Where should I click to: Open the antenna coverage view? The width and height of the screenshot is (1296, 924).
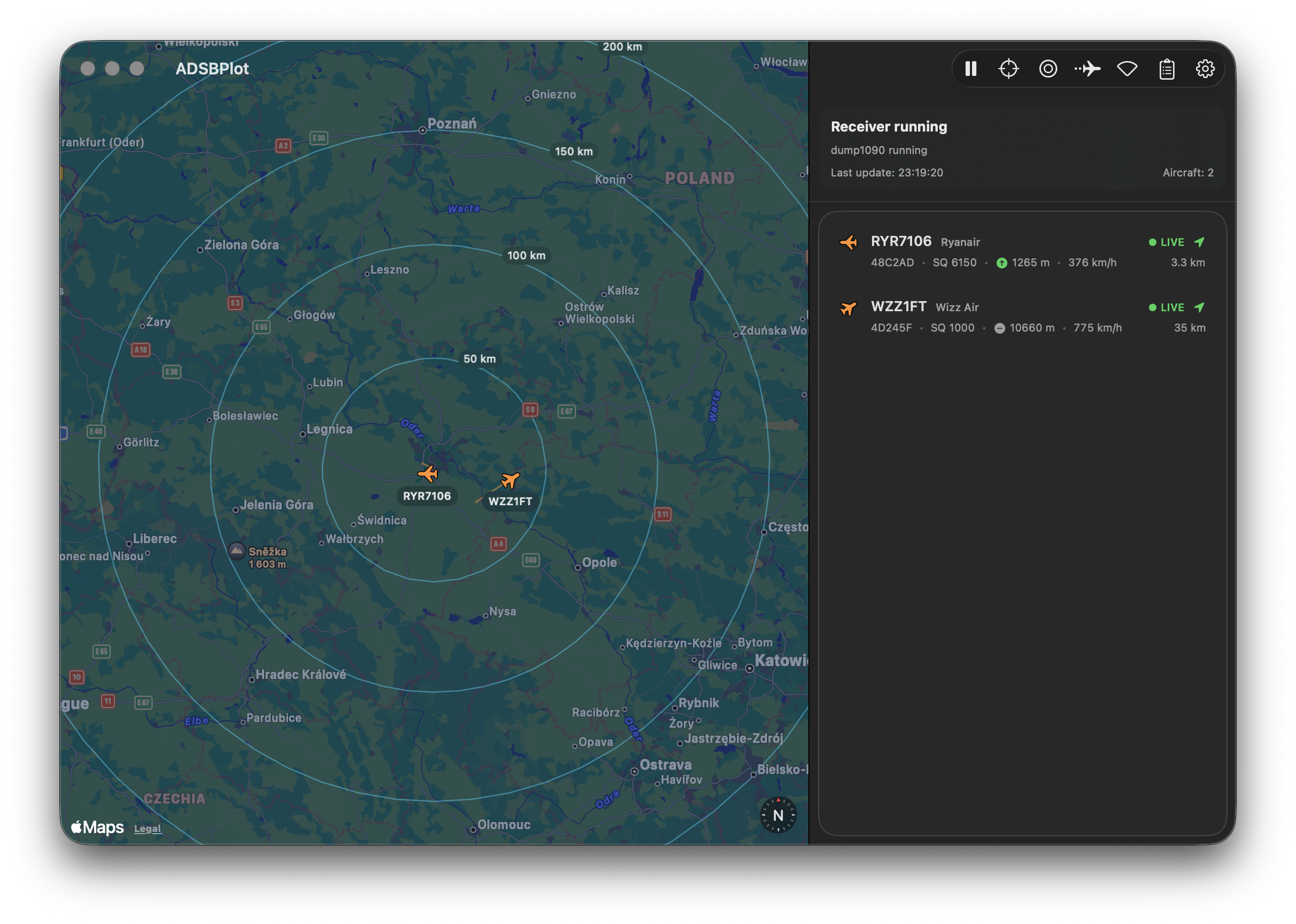click(x=1127, y=68)
